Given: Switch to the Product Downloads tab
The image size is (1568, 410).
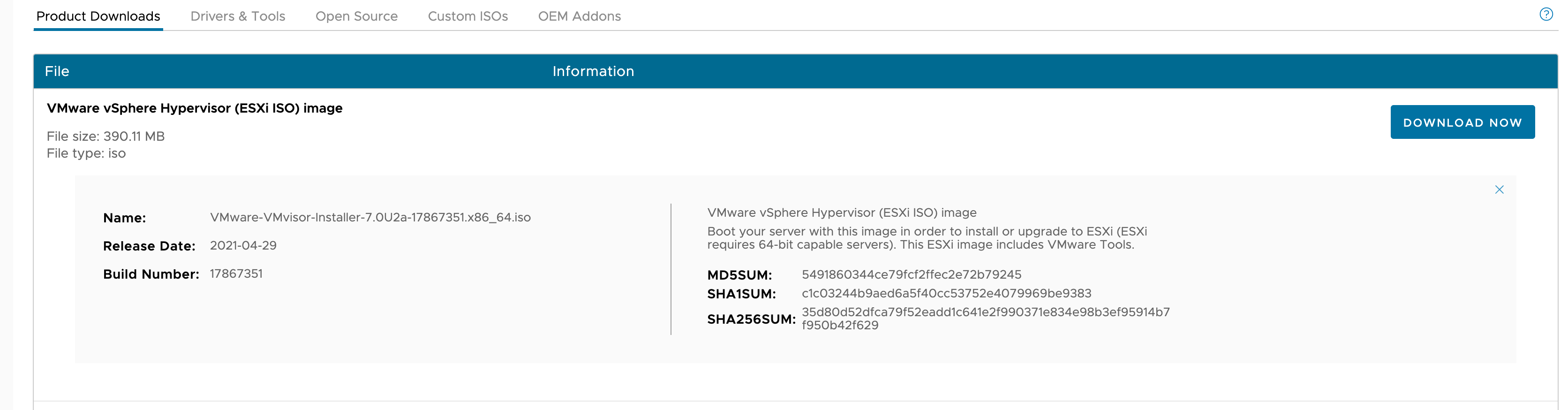Looking at the screenshot, I should [98, 16].
